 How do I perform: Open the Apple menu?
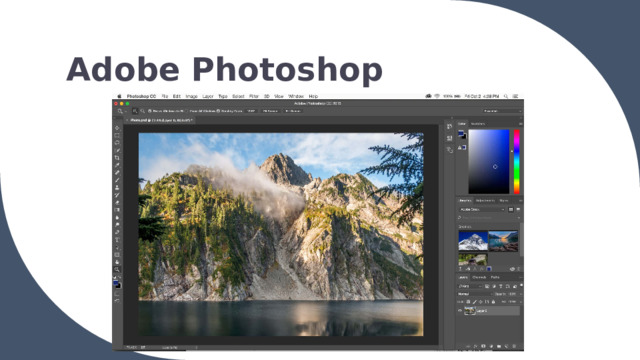point(119,96)
